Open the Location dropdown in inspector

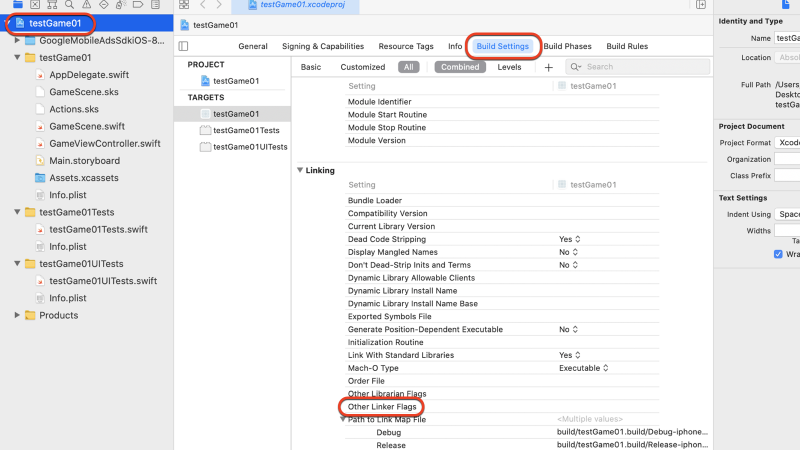[x=787, y=58]
